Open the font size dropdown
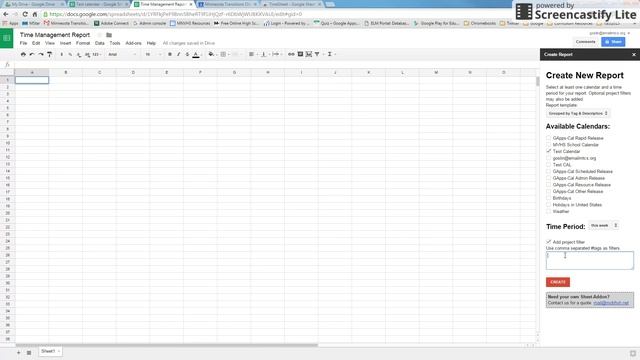 tap(153, 54)
